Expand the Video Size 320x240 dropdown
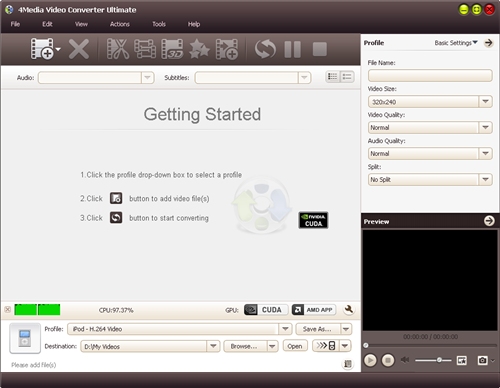This screenshot has width=500, height=388. tap(485, 101)
